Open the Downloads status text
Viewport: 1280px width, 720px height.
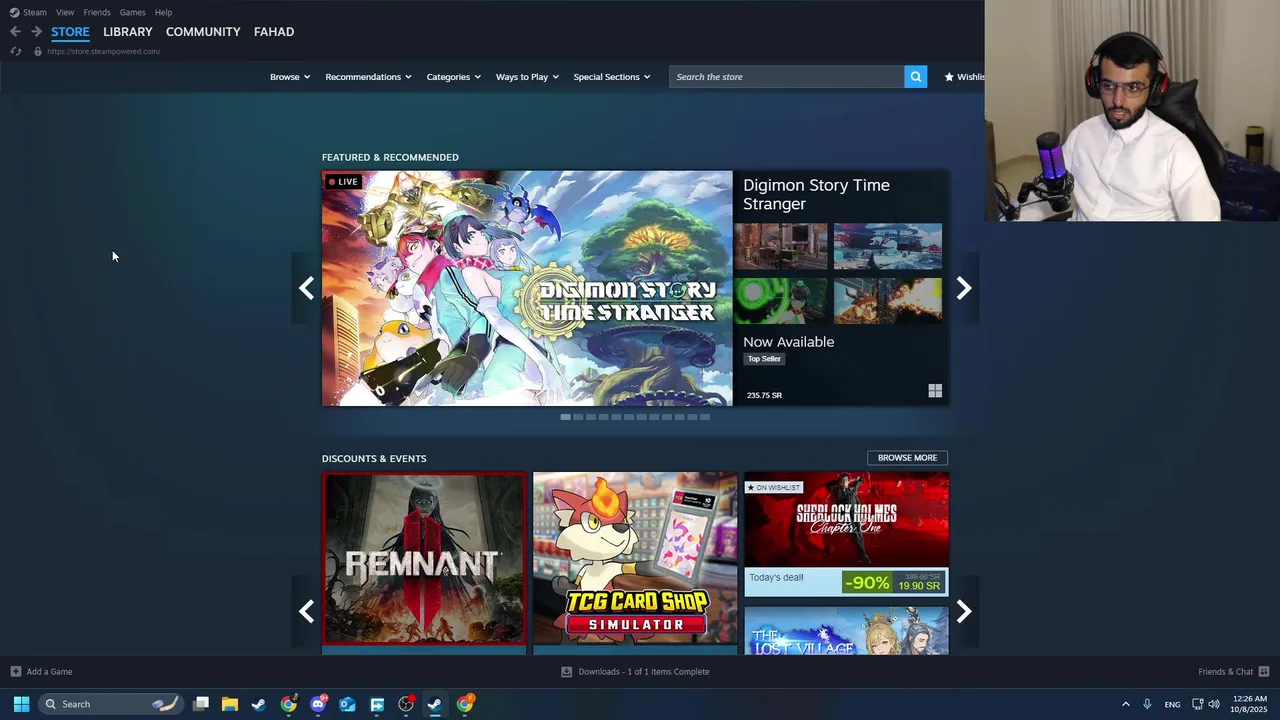pyautogui.click(x=644, y=672)
